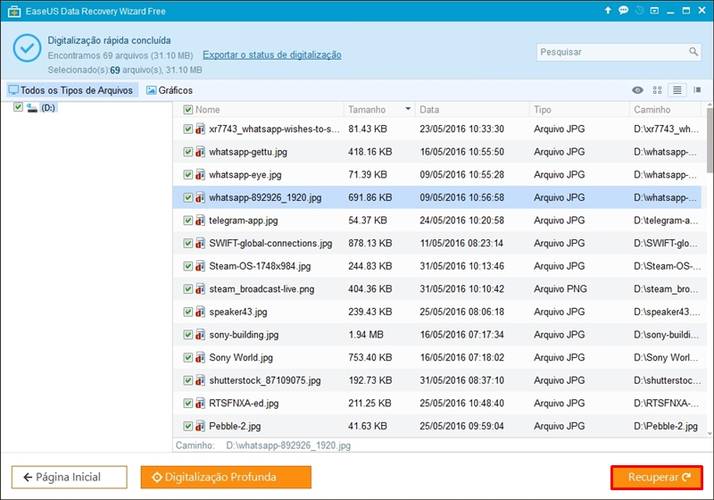Click Exportar o status de digitalização link

pos(272,55)
